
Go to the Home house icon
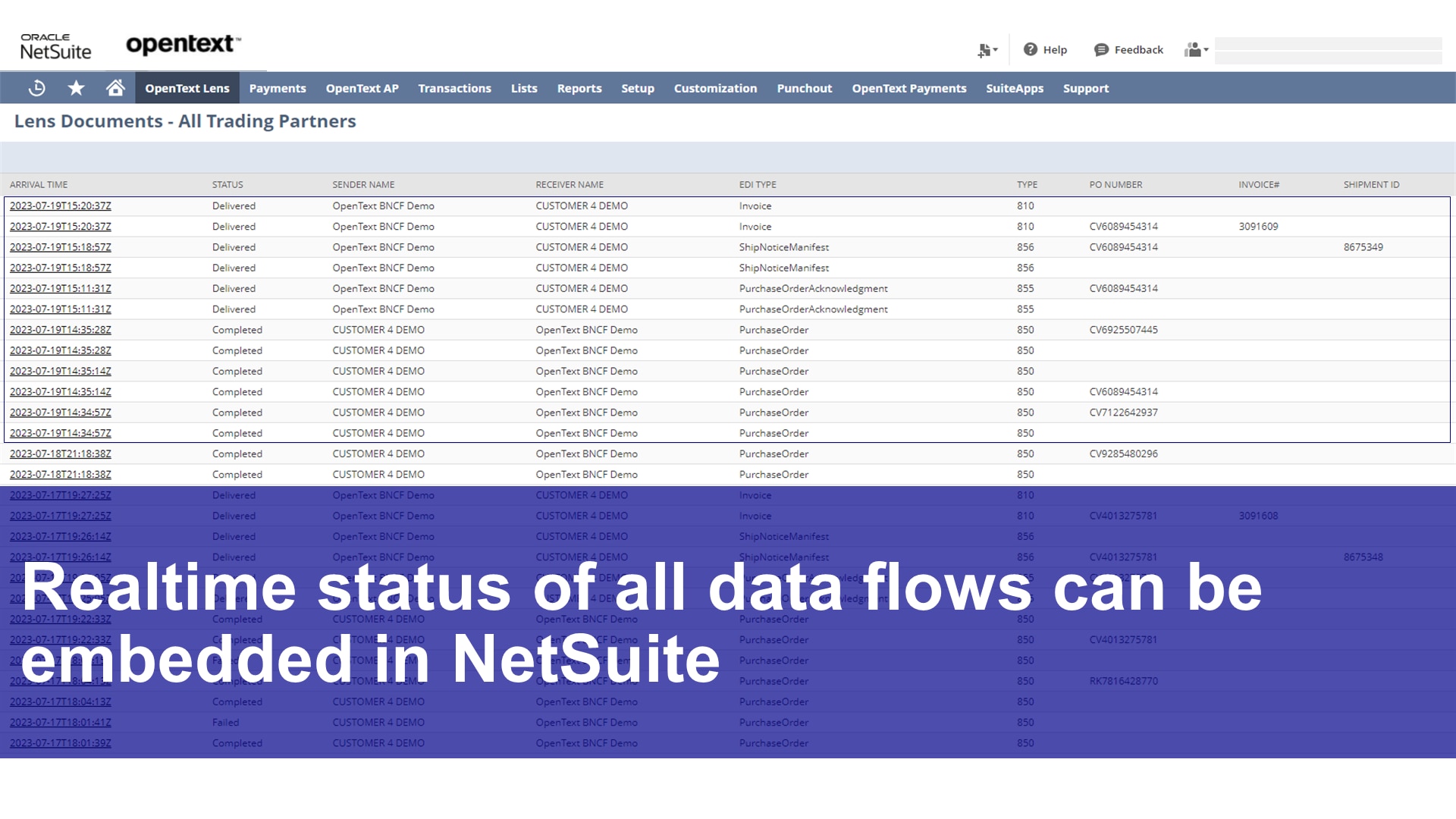click(x=115, y=88)
